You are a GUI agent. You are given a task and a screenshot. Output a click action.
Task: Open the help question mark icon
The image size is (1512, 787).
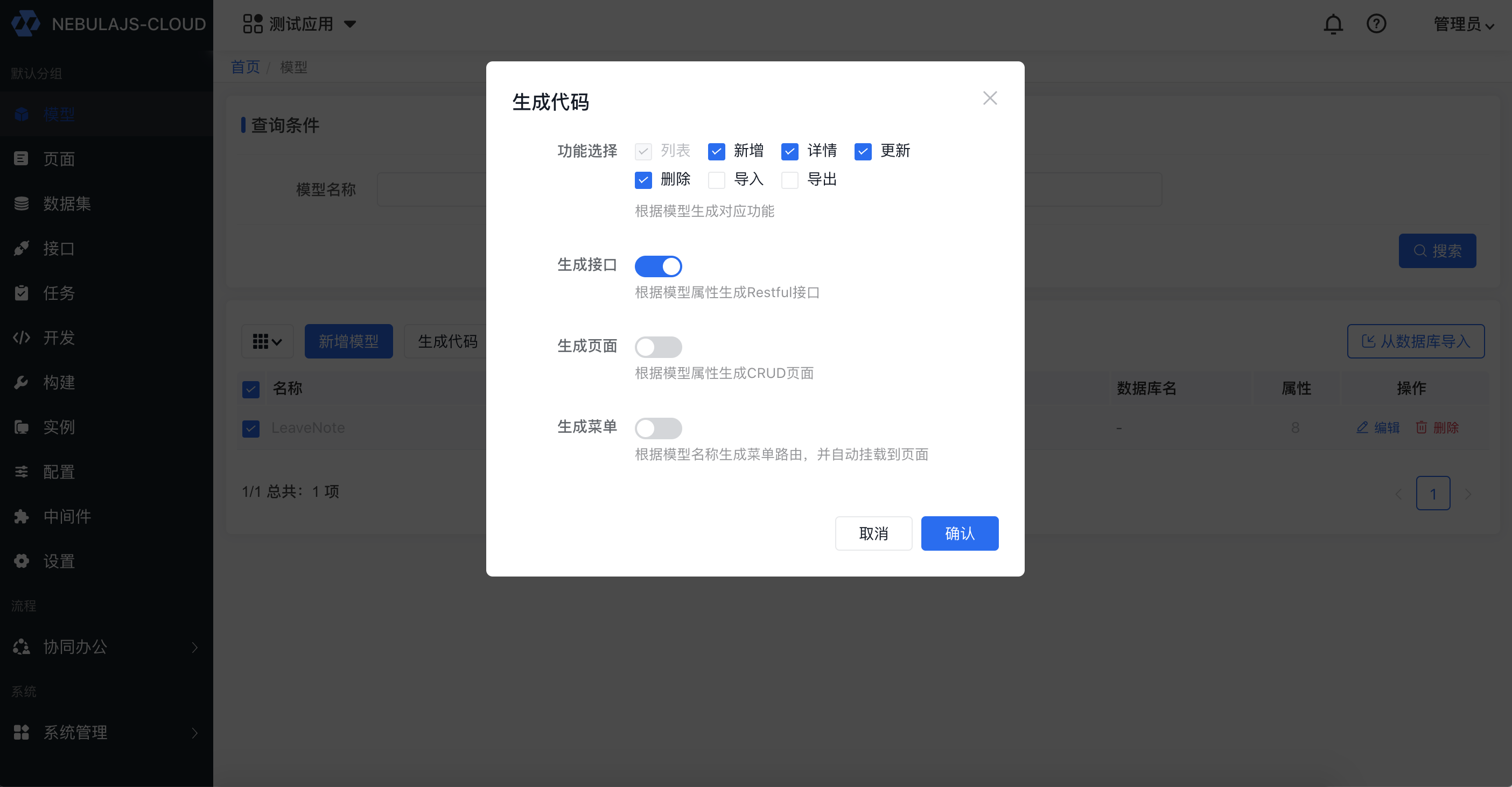click(1376, 24)
